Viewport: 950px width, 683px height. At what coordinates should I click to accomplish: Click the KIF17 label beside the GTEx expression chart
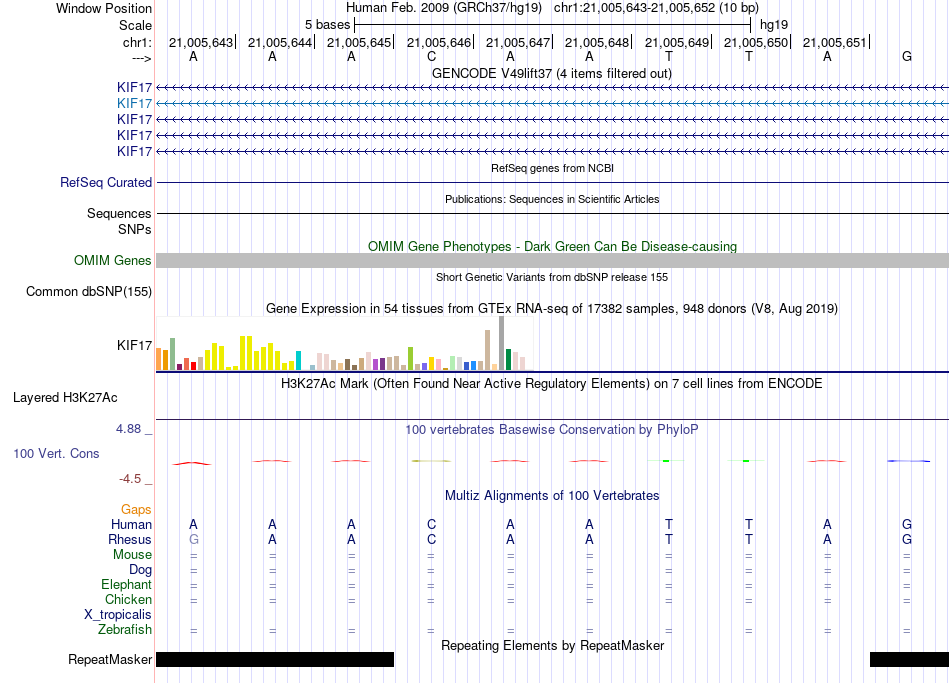point(135,345)
